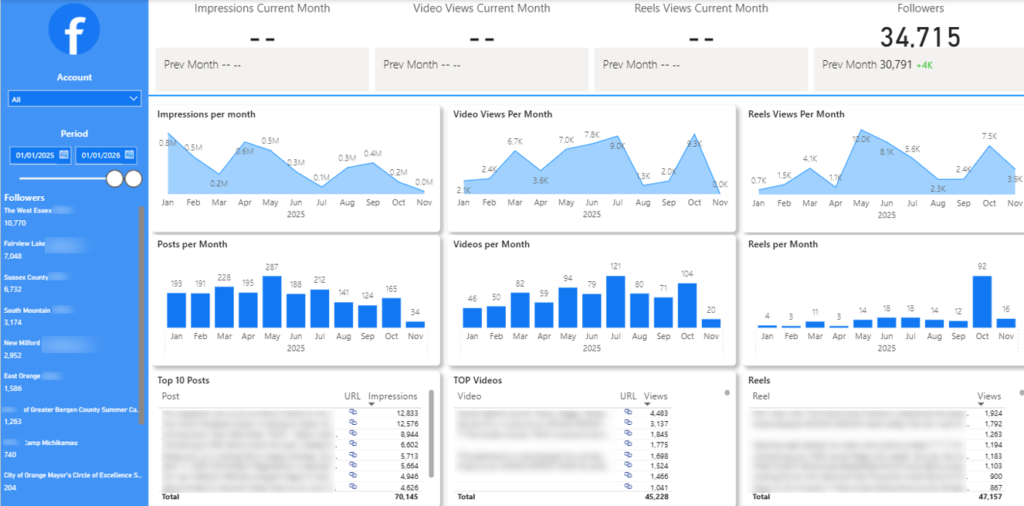Open URL link icon for 4,483 views video
Screen dimensions: 1024x506
[628, 412]
